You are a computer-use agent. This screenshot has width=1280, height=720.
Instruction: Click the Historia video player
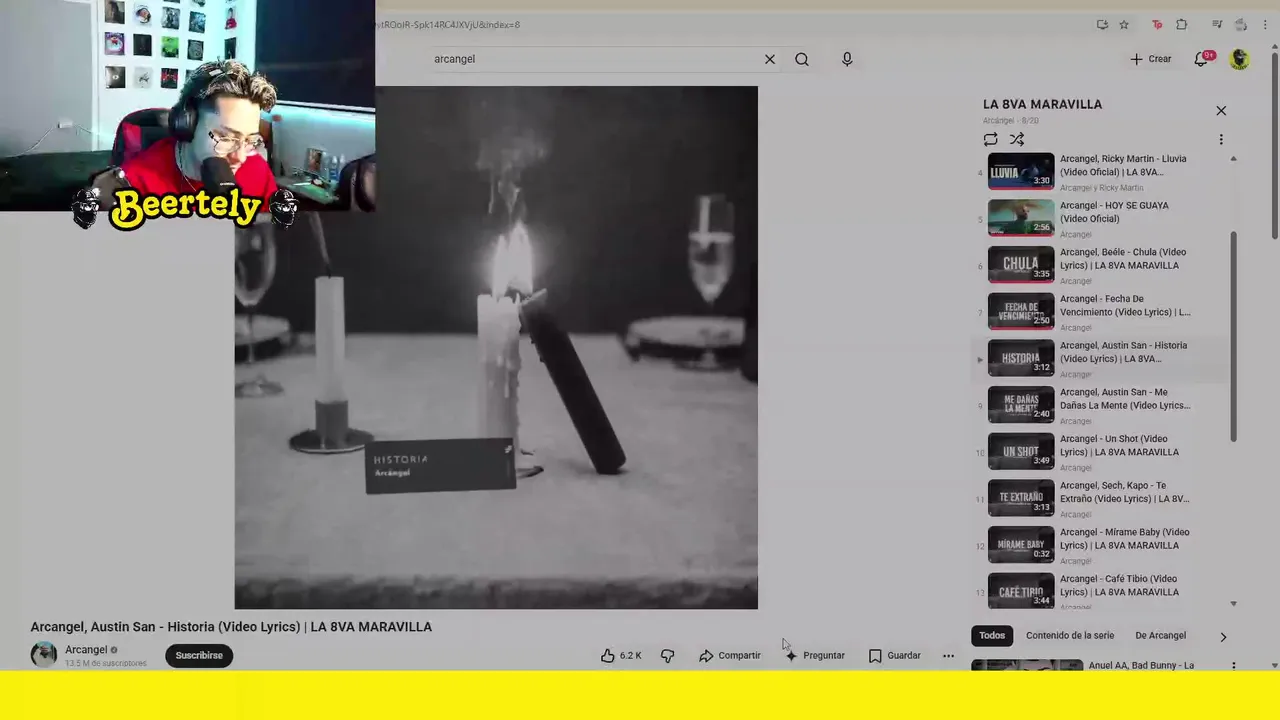(496, 347)
